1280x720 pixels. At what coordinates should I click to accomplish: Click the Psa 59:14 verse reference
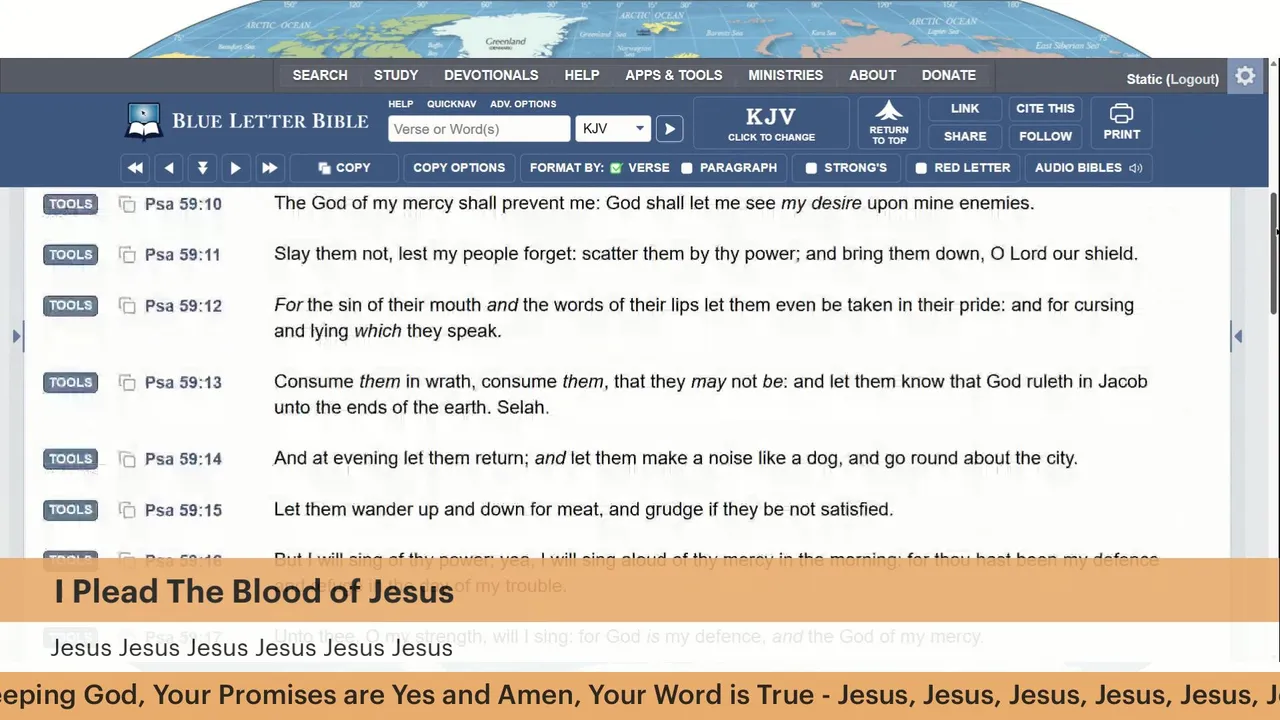[183, 459]
